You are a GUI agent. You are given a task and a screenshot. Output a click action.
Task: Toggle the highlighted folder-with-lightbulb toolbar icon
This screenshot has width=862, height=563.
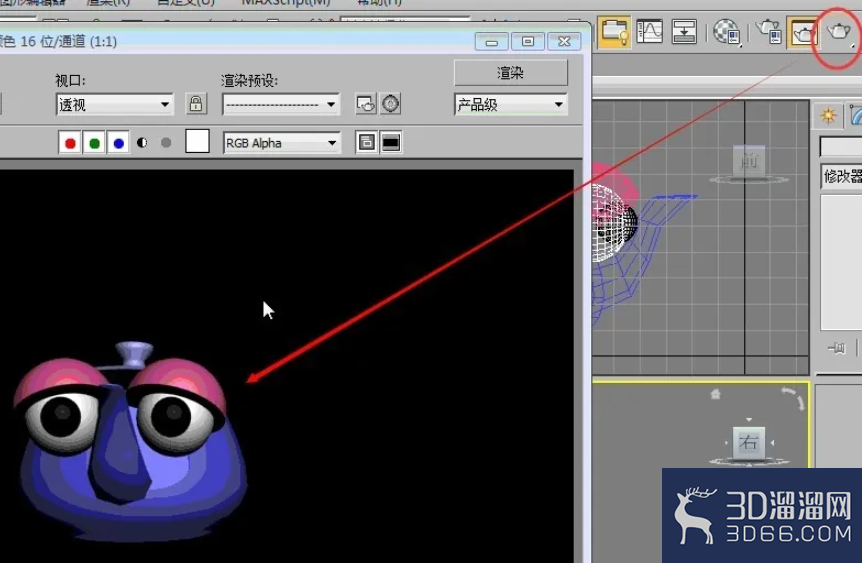point(614,32)
